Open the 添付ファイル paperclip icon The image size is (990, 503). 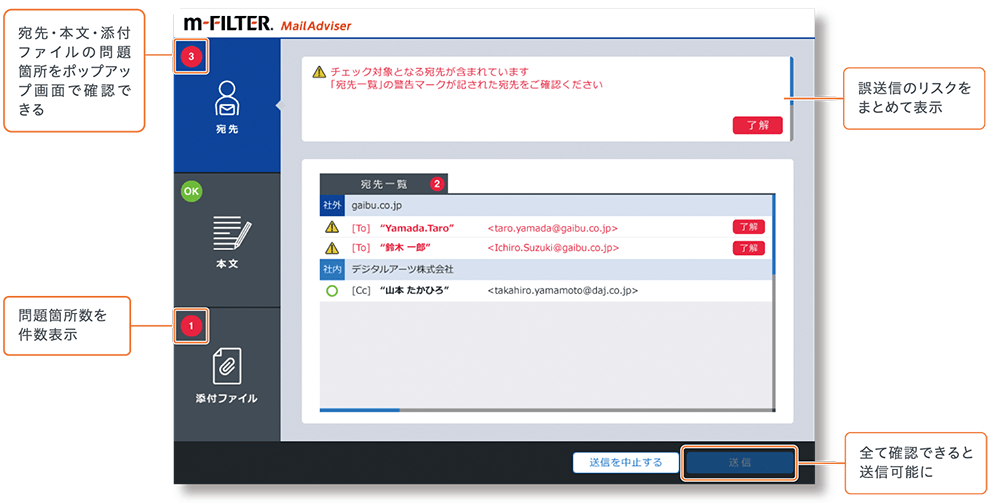click(227, 366)
